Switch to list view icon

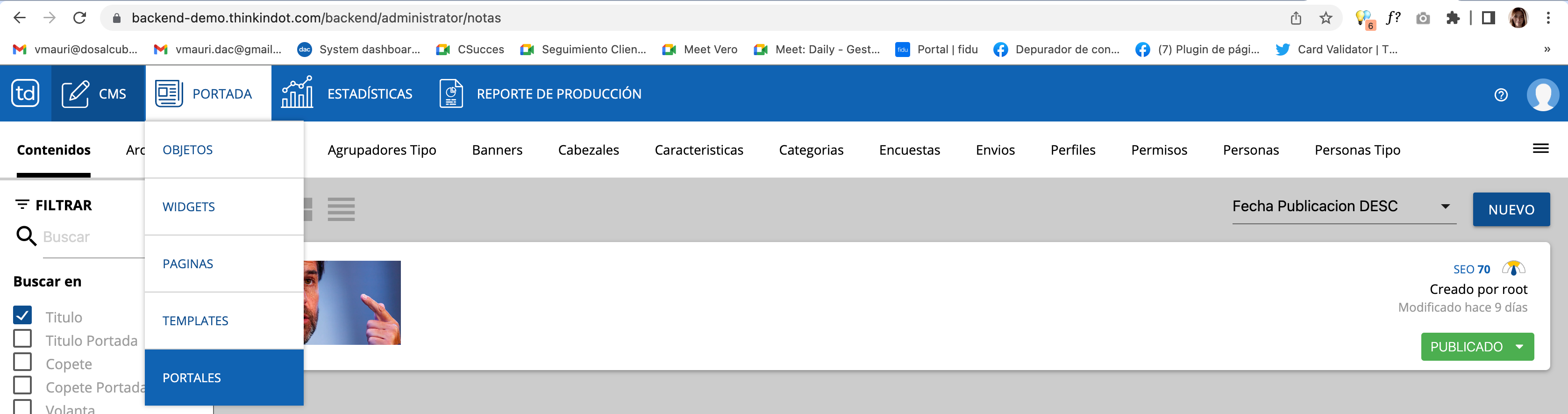pos(341,209)
